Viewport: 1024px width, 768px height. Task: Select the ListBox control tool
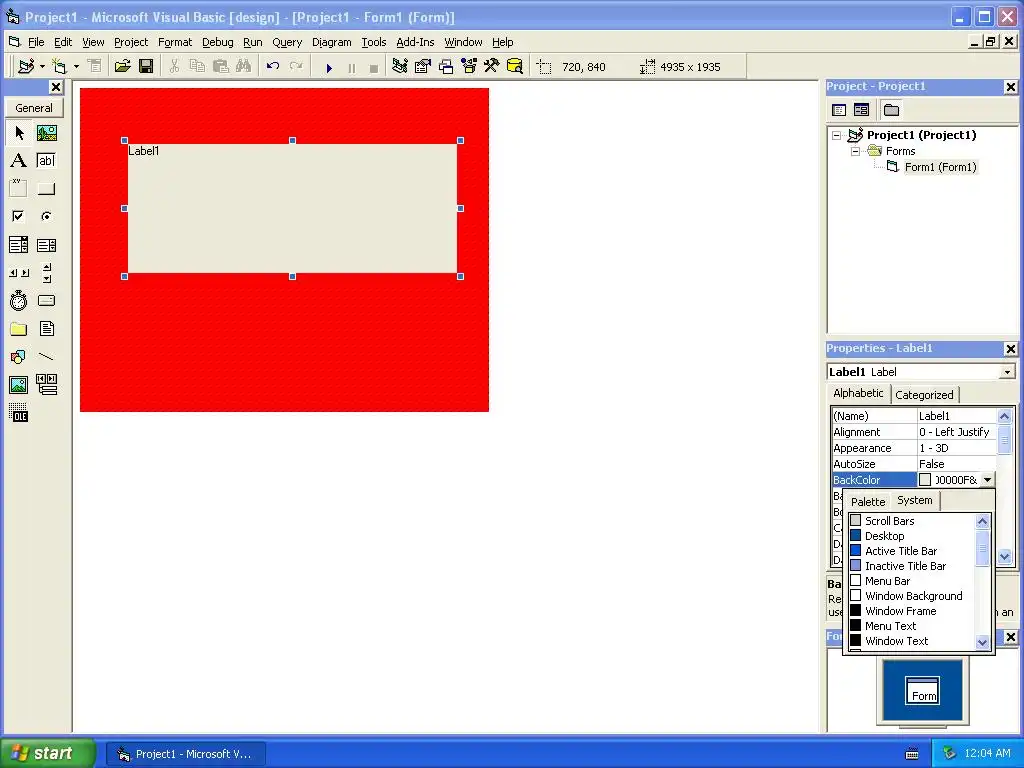46,245
